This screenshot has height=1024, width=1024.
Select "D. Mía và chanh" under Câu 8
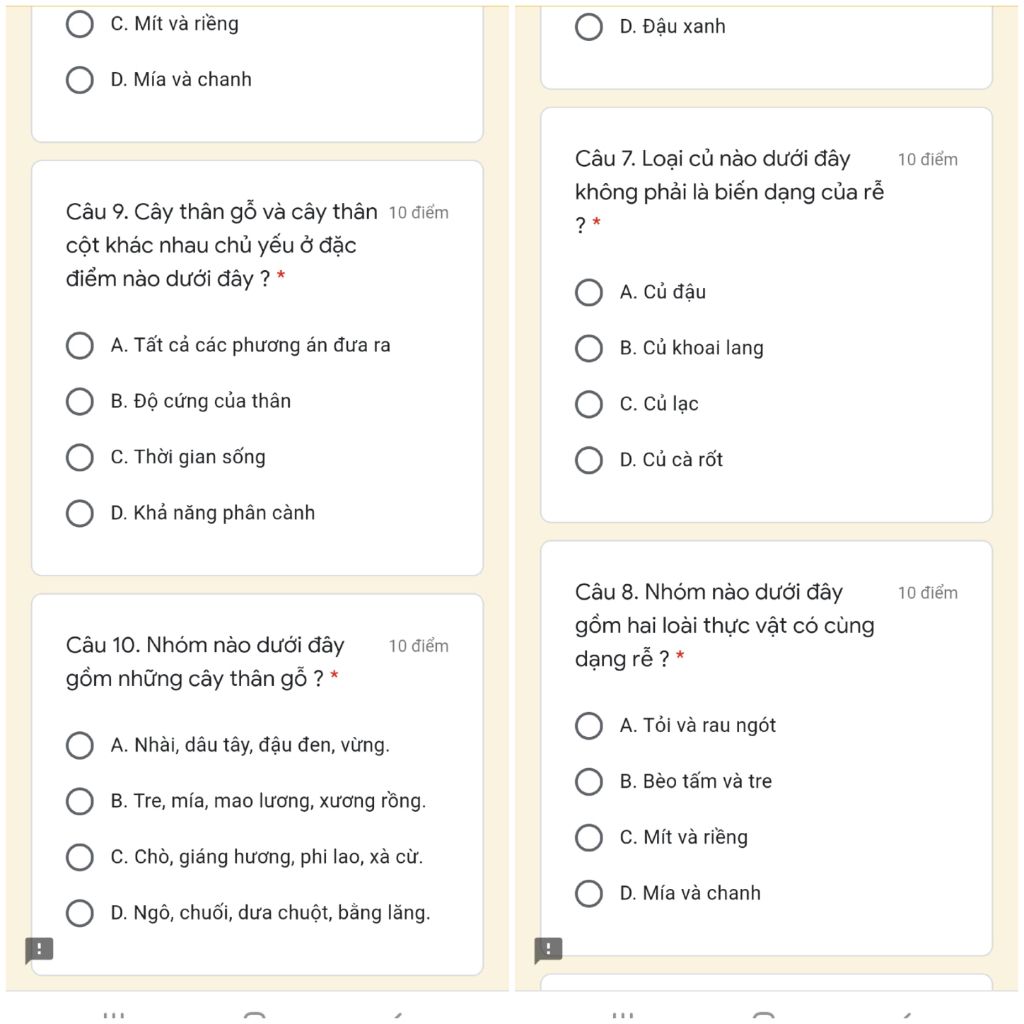pyautogui.click(x=590, y=894)
